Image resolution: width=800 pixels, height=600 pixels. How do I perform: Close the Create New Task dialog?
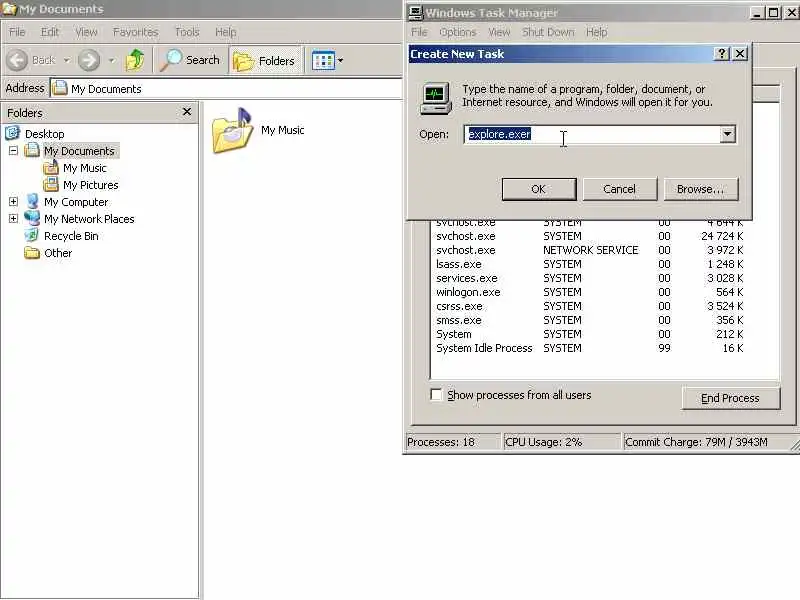point(740,54)
